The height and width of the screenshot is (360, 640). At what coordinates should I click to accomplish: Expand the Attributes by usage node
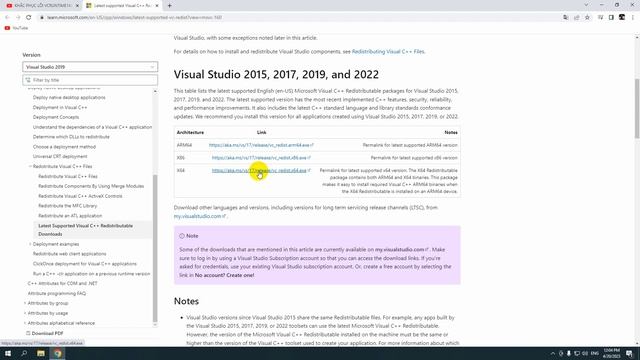[x=25, y=313]
